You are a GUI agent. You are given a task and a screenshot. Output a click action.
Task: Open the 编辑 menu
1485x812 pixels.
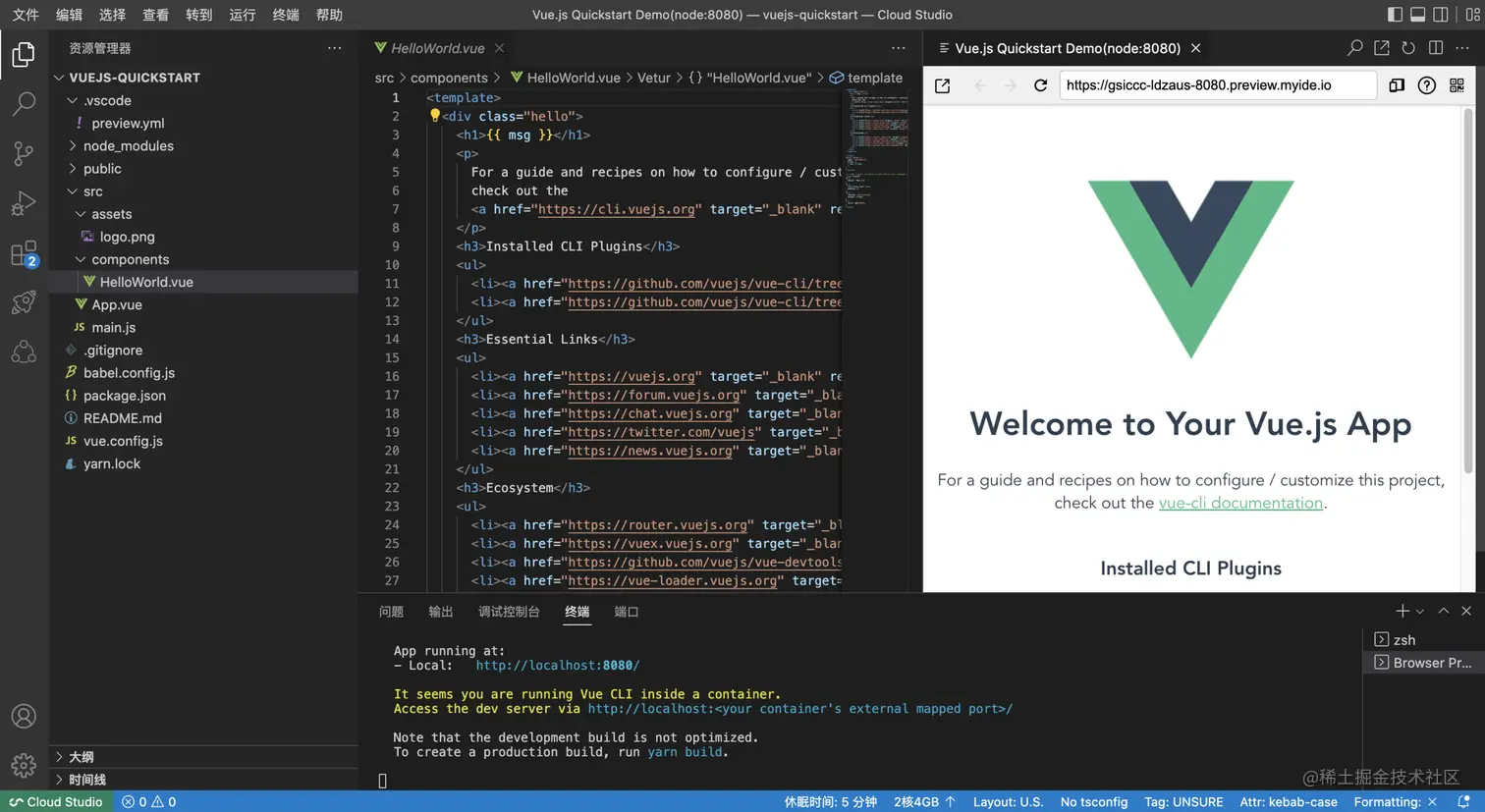(69, 15)
